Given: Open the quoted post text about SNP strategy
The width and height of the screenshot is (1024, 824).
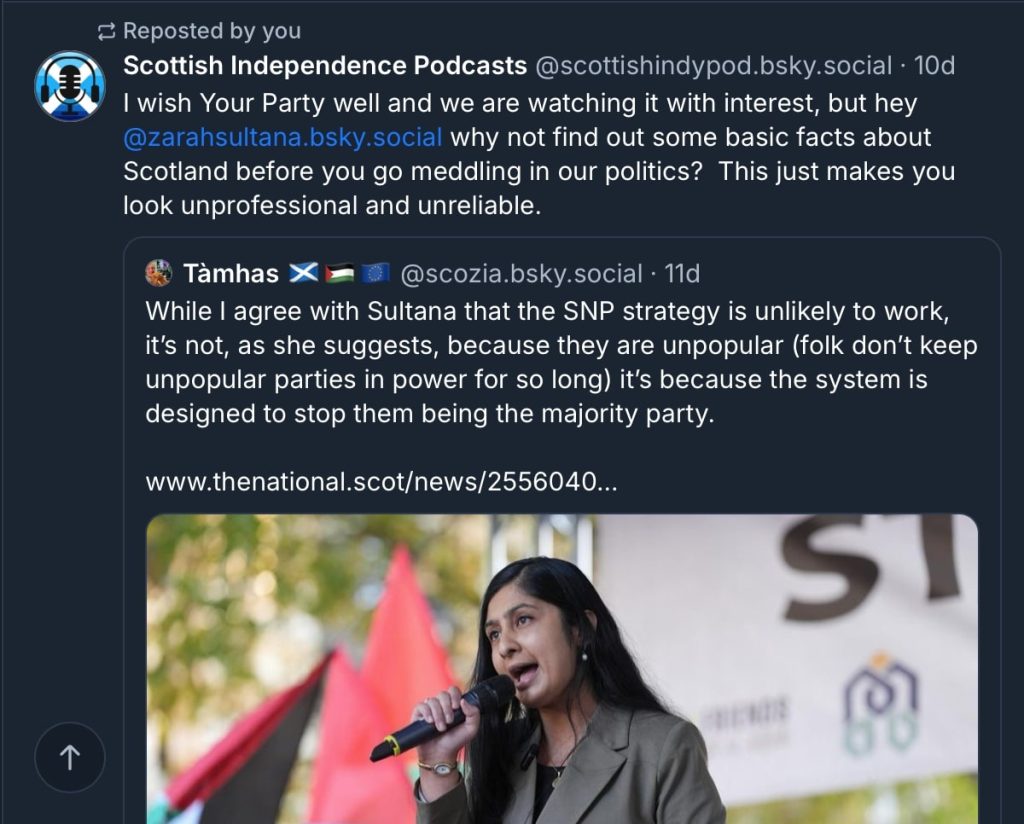Looking at the screenshot, I should coord(561,362).
